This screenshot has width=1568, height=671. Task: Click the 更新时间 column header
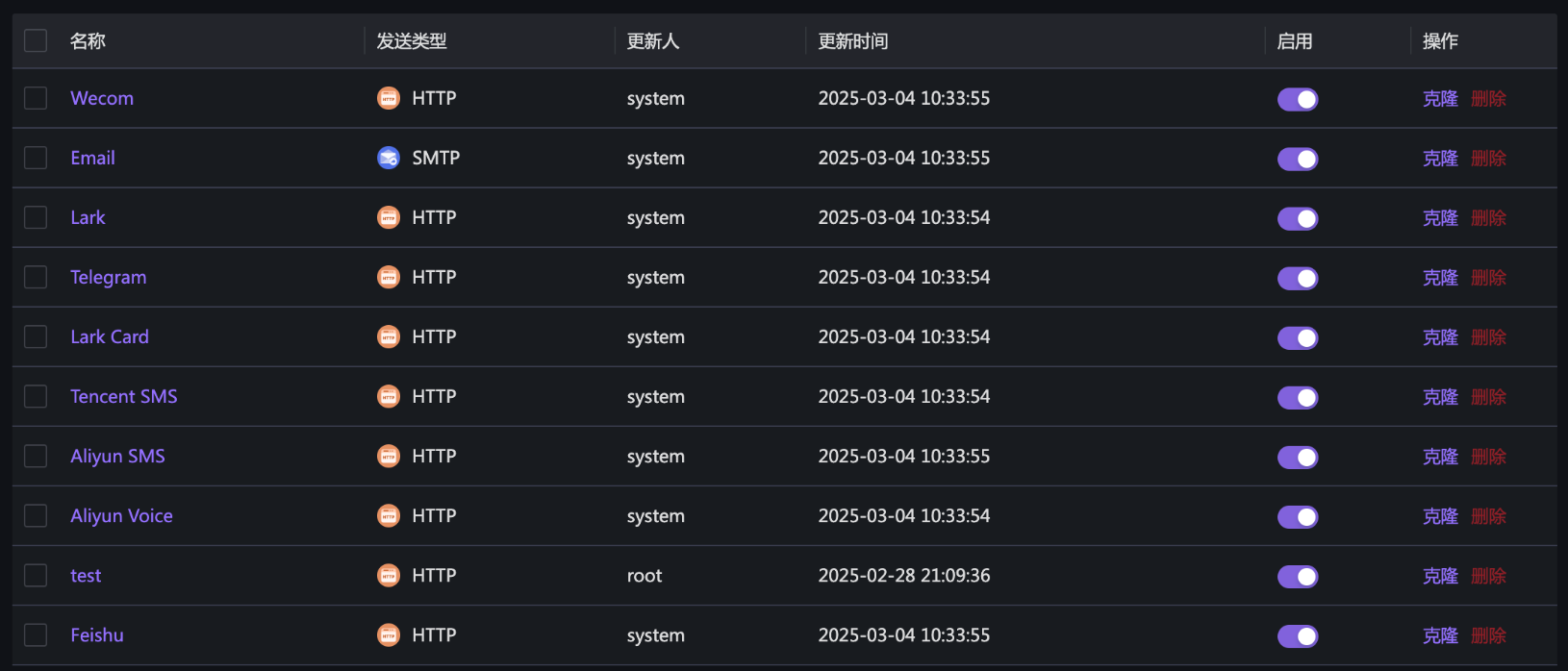[x=853, y=41]
